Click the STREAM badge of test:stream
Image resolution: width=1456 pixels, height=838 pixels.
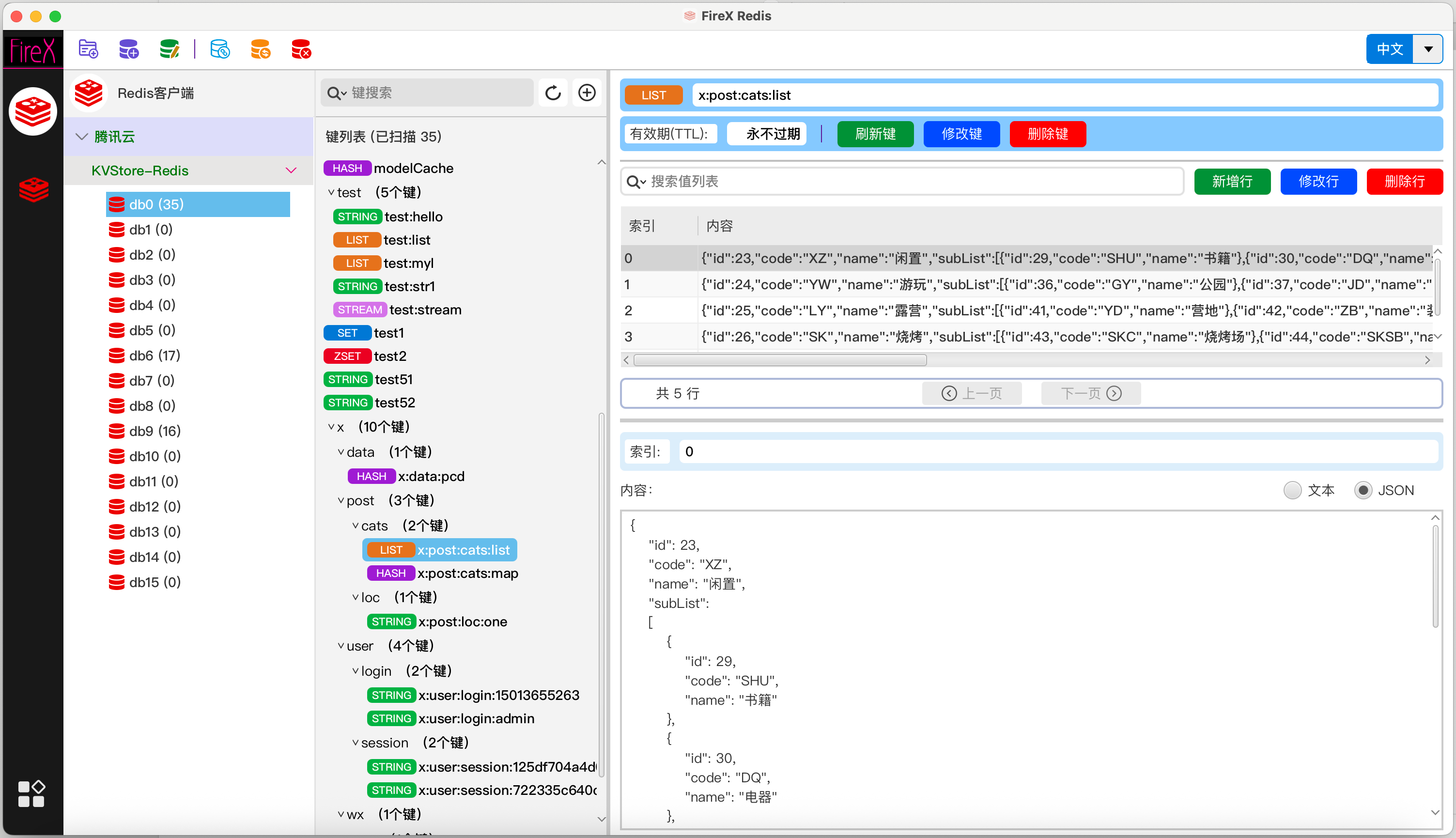pos(360,310)
